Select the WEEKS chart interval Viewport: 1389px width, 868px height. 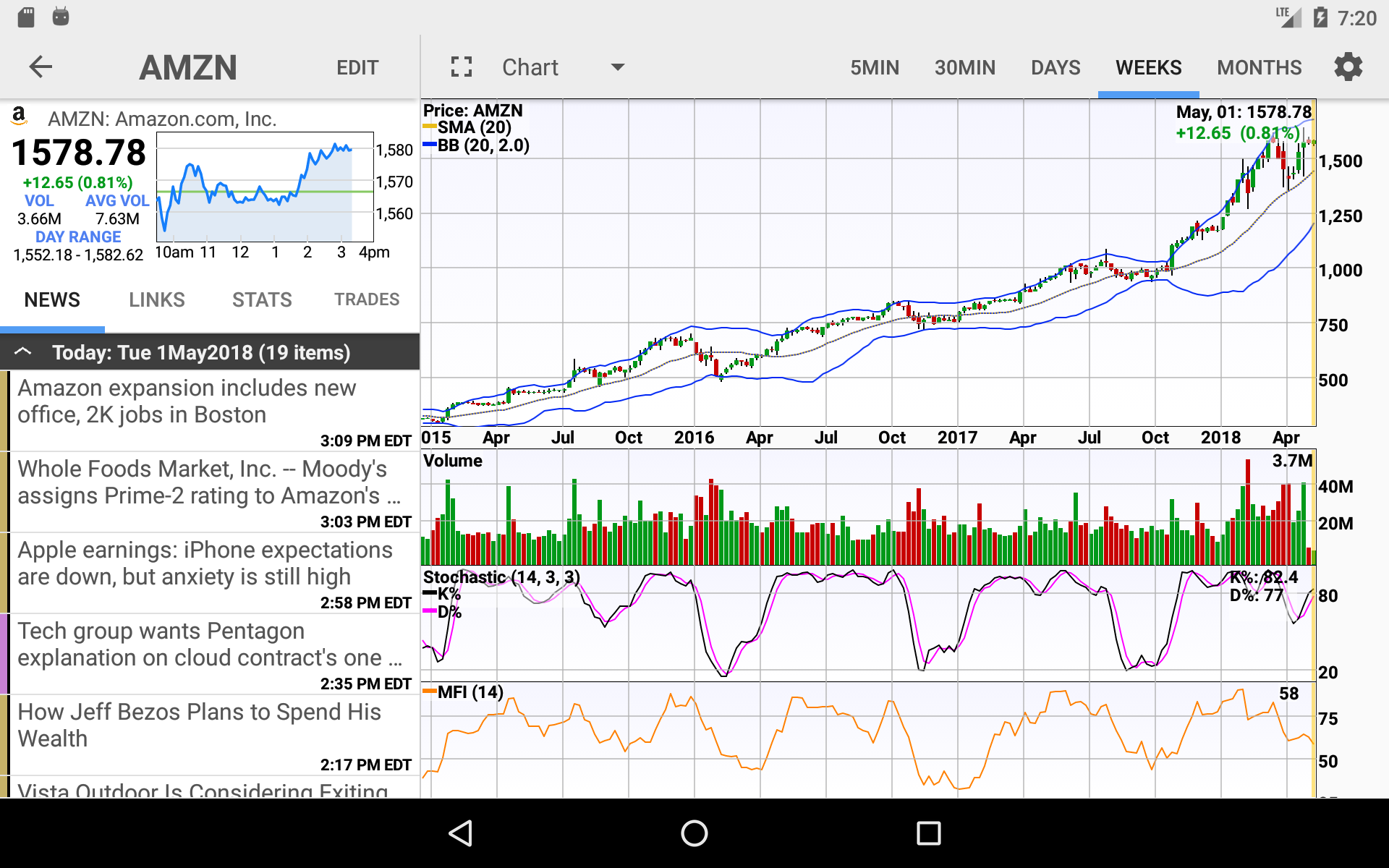1149,67
